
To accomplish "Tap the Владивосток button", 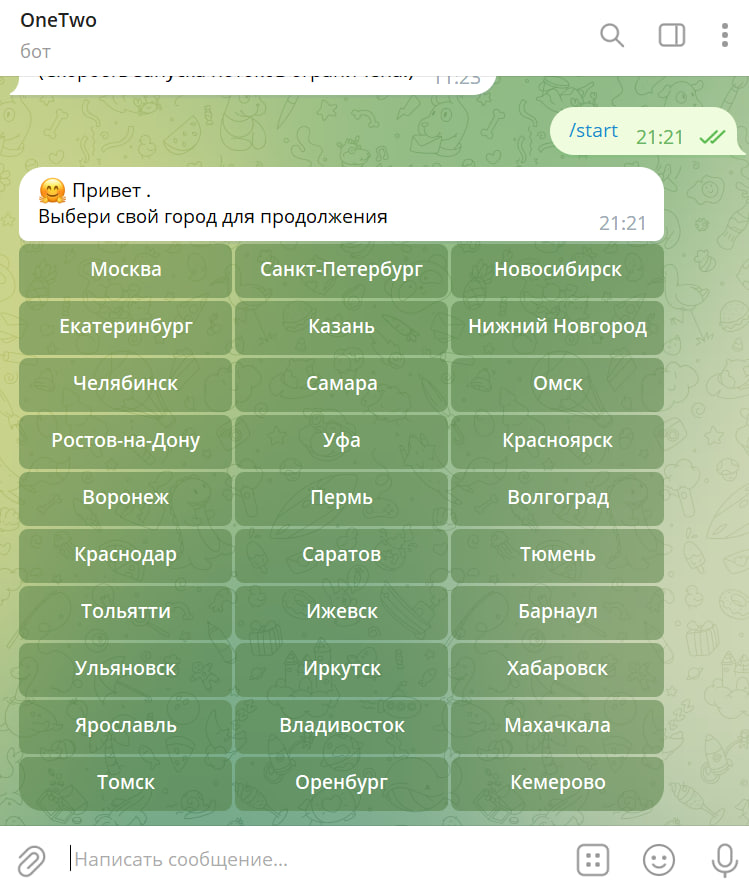I will click(x=341, y=726).
